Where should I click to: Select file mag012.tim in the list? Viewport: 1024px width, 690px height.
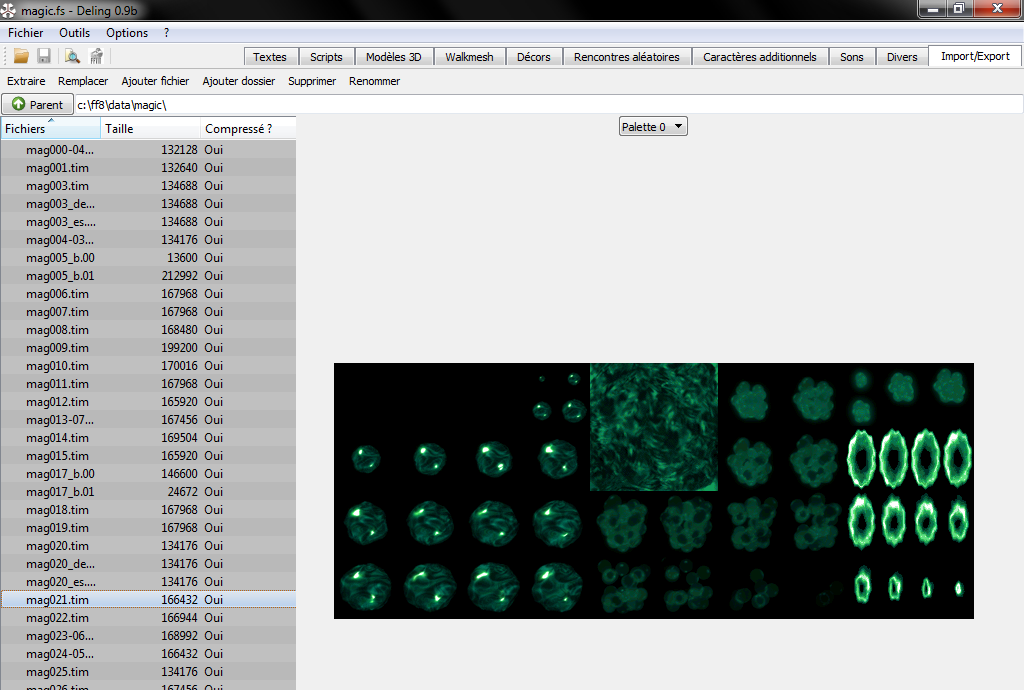point(148,401)
